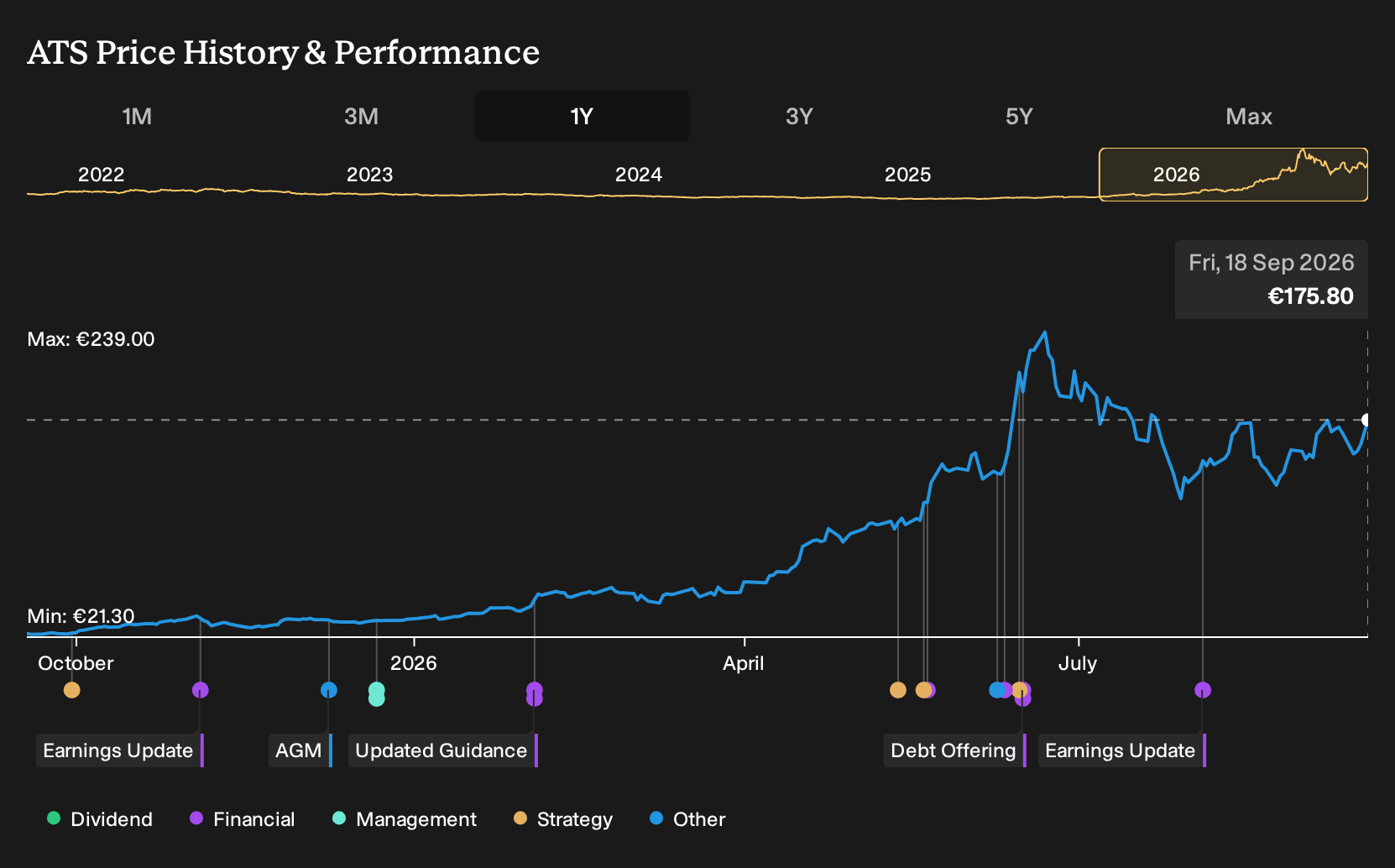This screenshot has height=868, width=1395.
Task: Toggle Management events in legend
Action: pos(405,819)
